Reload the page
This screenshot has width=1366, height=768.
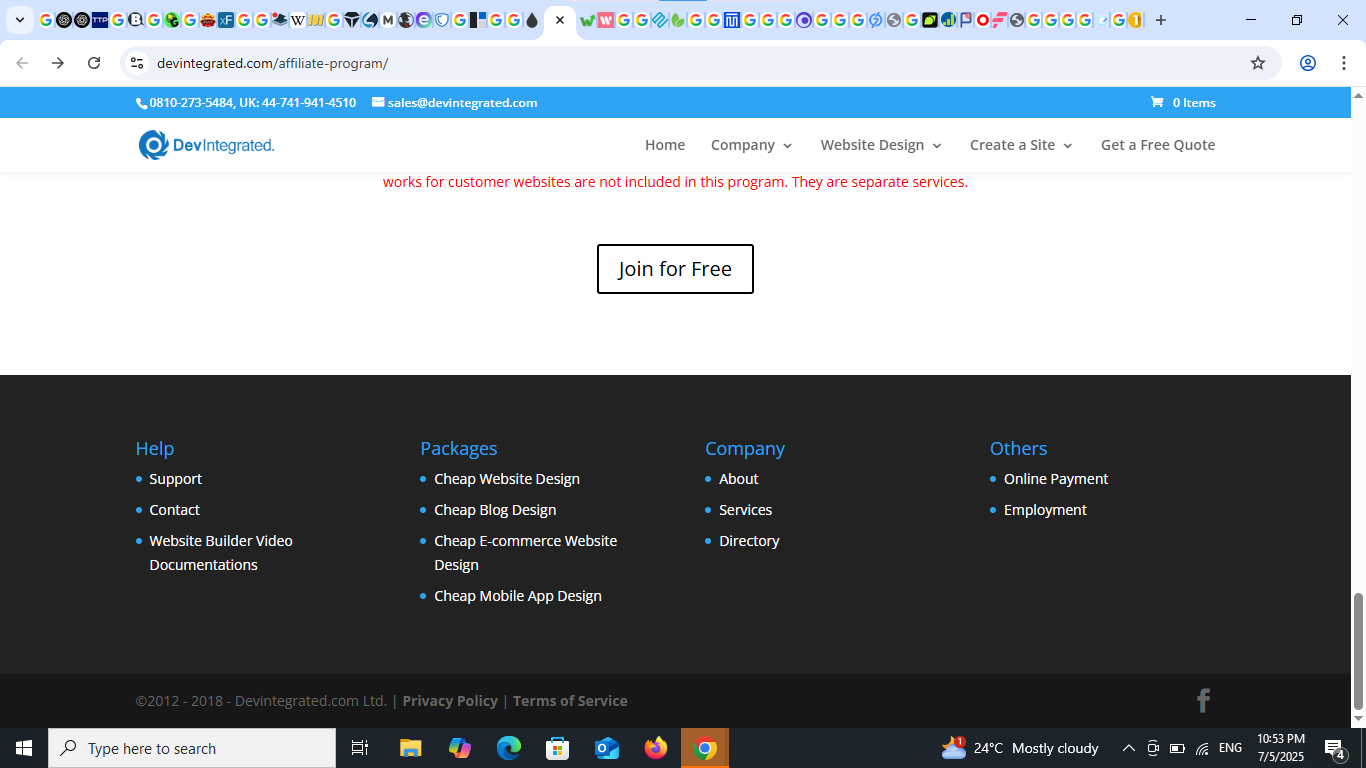94,63
